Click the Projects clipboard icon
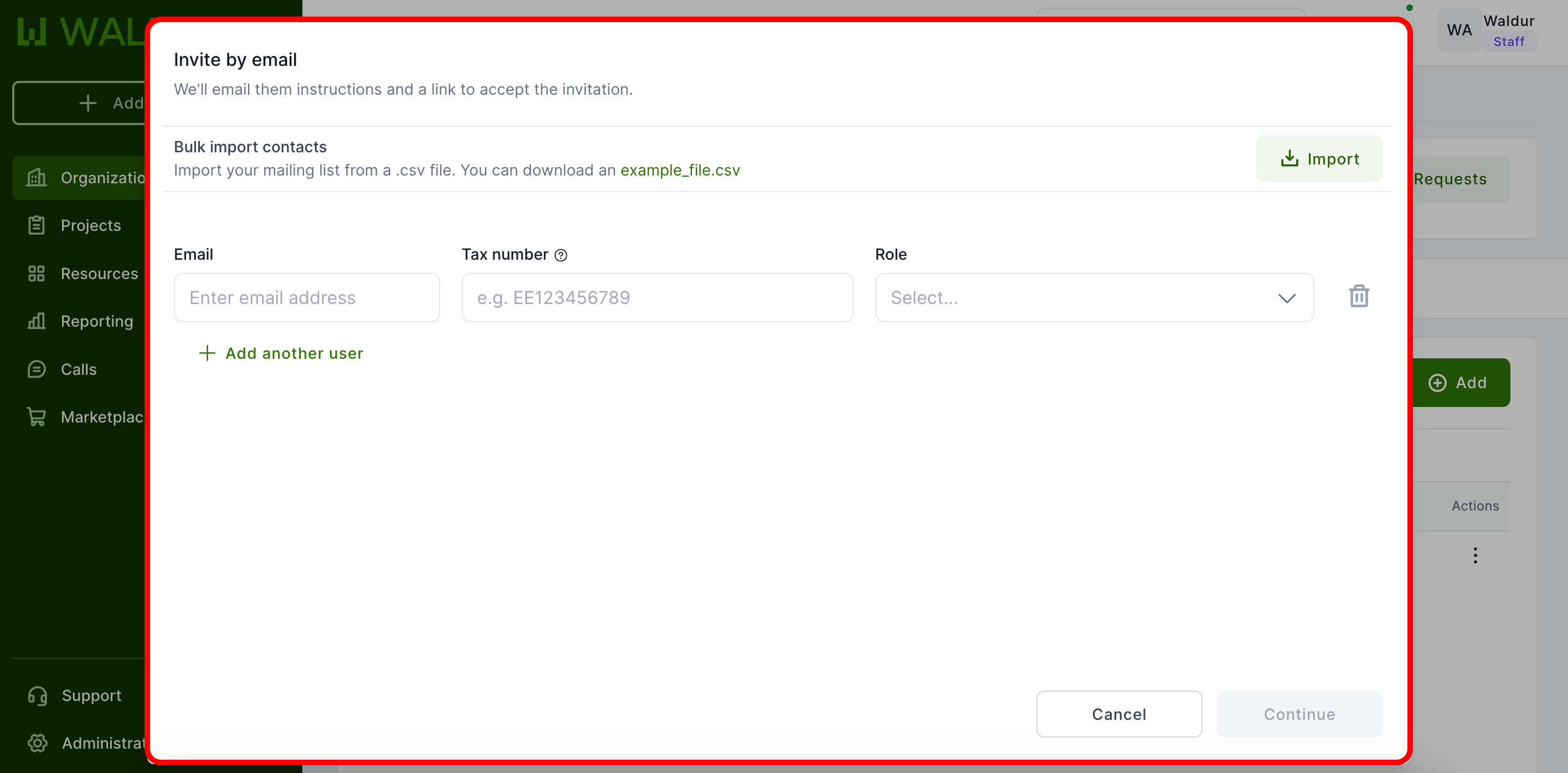This screenshot has width=1568, height=773. 37,225
